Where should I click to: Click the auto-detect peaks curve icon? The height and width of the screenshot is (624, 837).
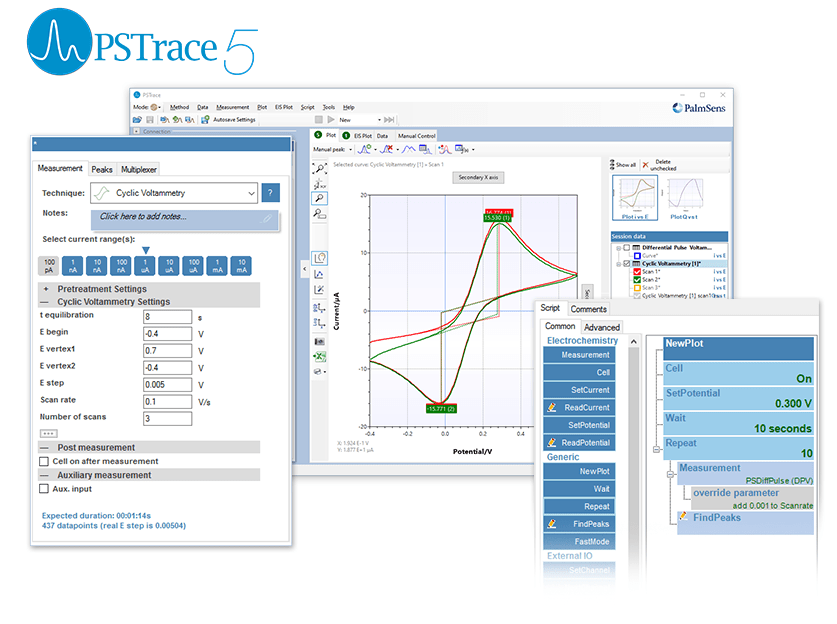click(x=408, y=149)
